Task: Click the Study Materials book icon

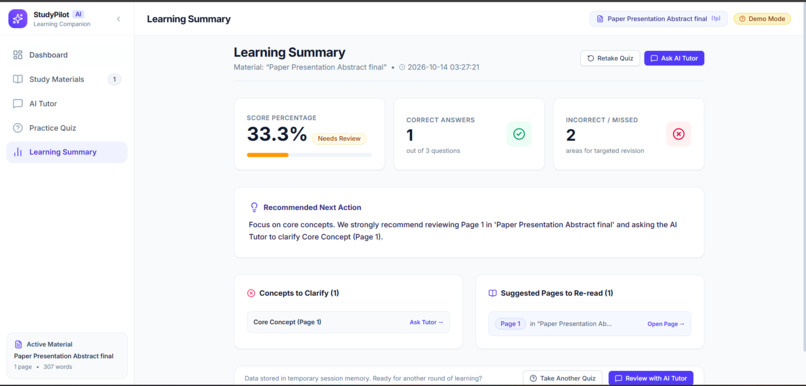Action: (18, 79)
